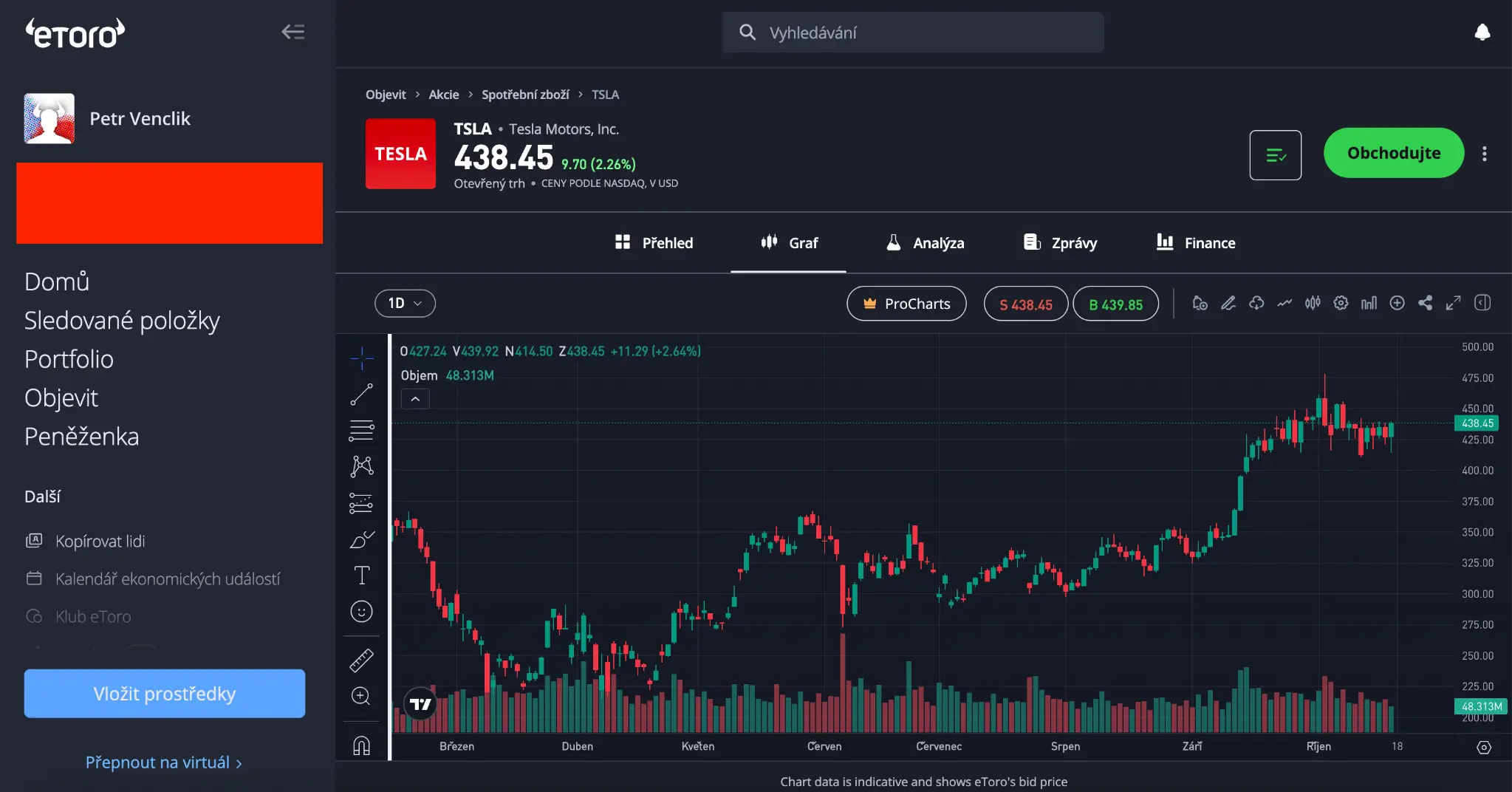Open the 1D timeframe dropdown
Image resolution: width=1512 pixels, height=792 pixels.
coord(404,303)
